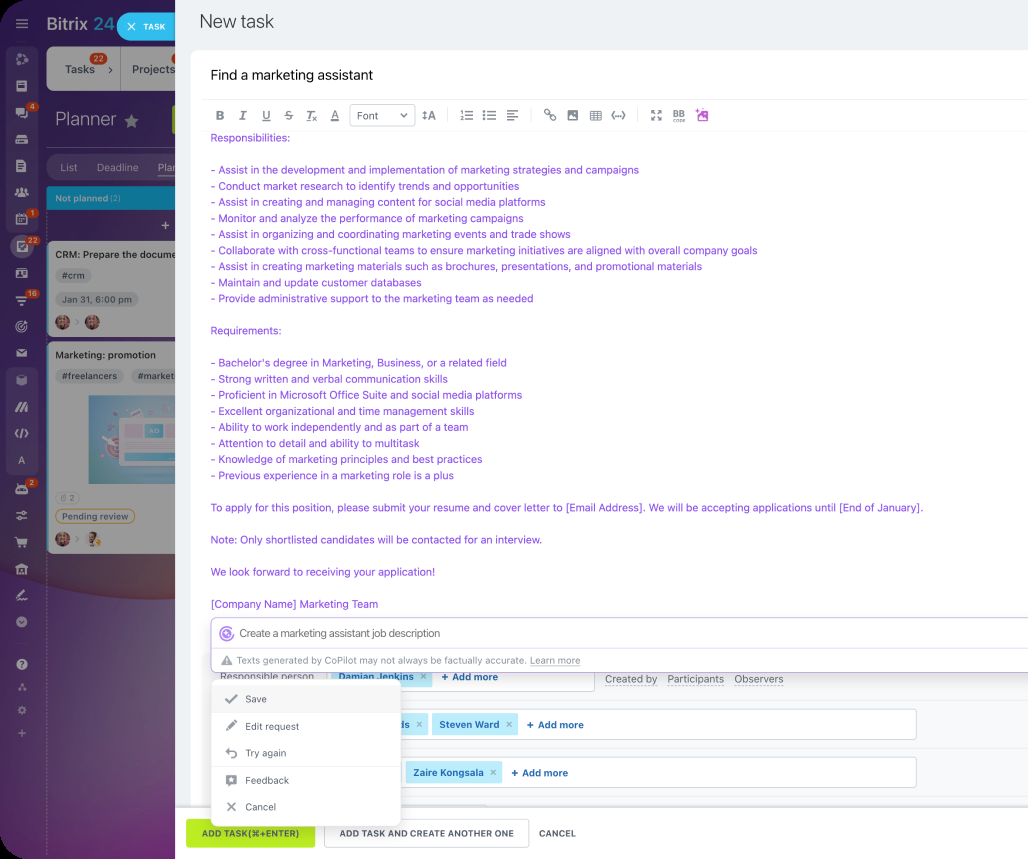Open the Learn more link

click(553, 660)
